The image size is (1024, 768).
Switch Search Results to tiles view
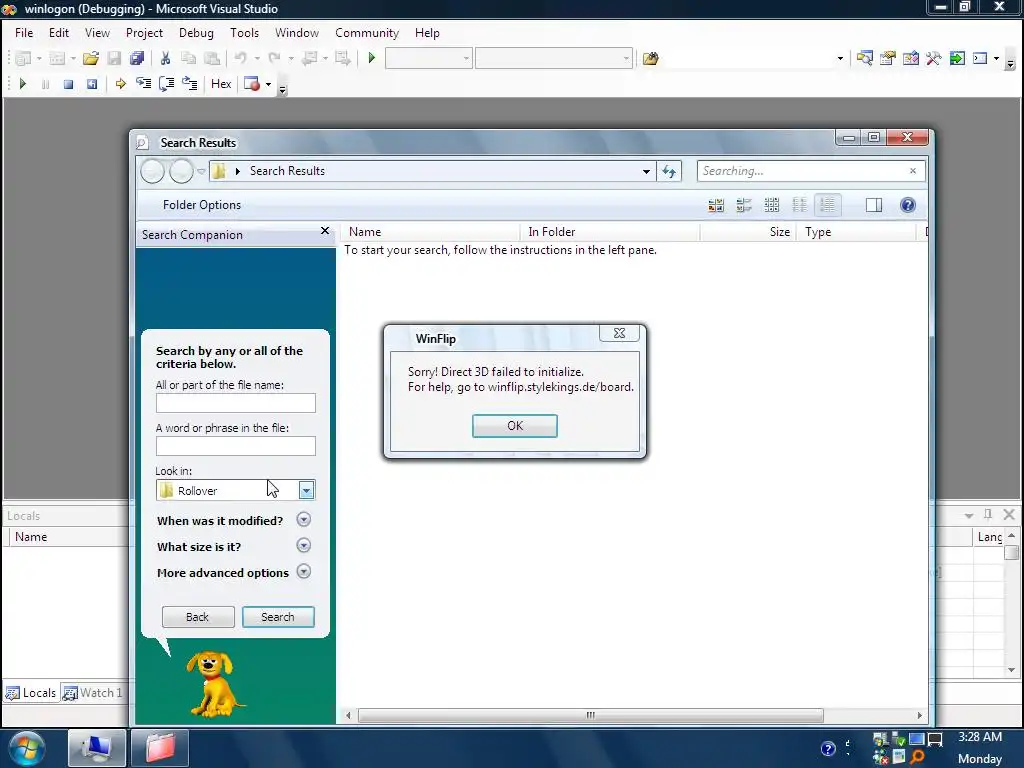point(744,205)
